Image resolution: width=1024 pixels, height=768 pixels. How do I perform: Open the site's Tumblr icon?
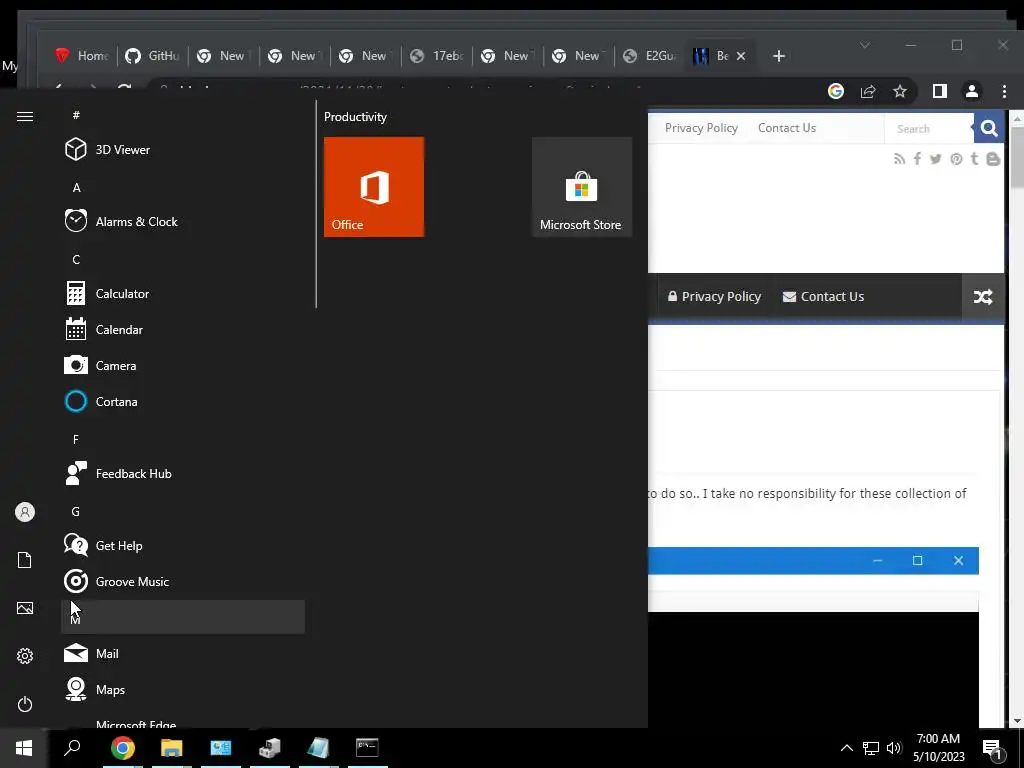click(x=974, y=159)
